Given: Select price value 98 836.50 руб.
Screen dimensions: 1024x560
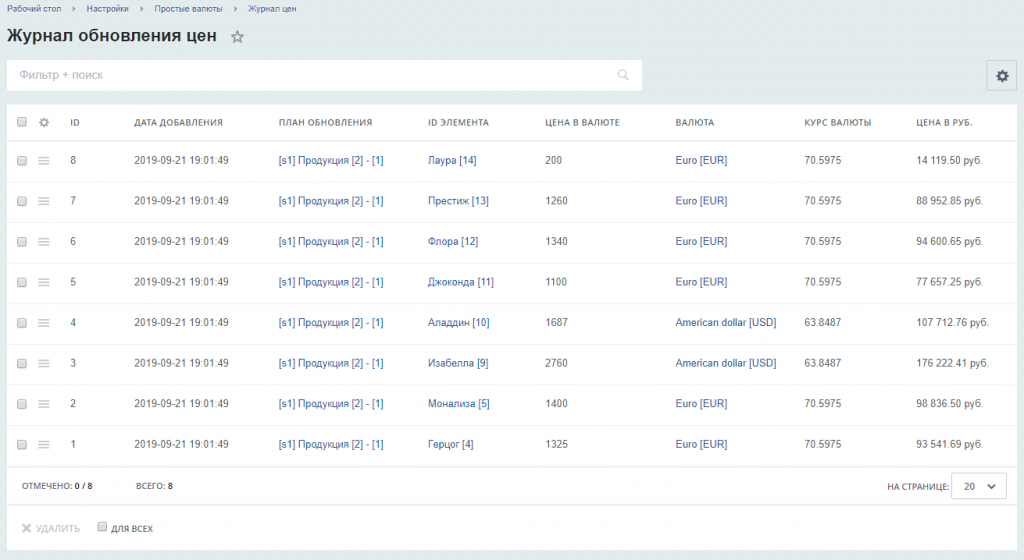Looking at the screenshot, I should pos(949,404).
